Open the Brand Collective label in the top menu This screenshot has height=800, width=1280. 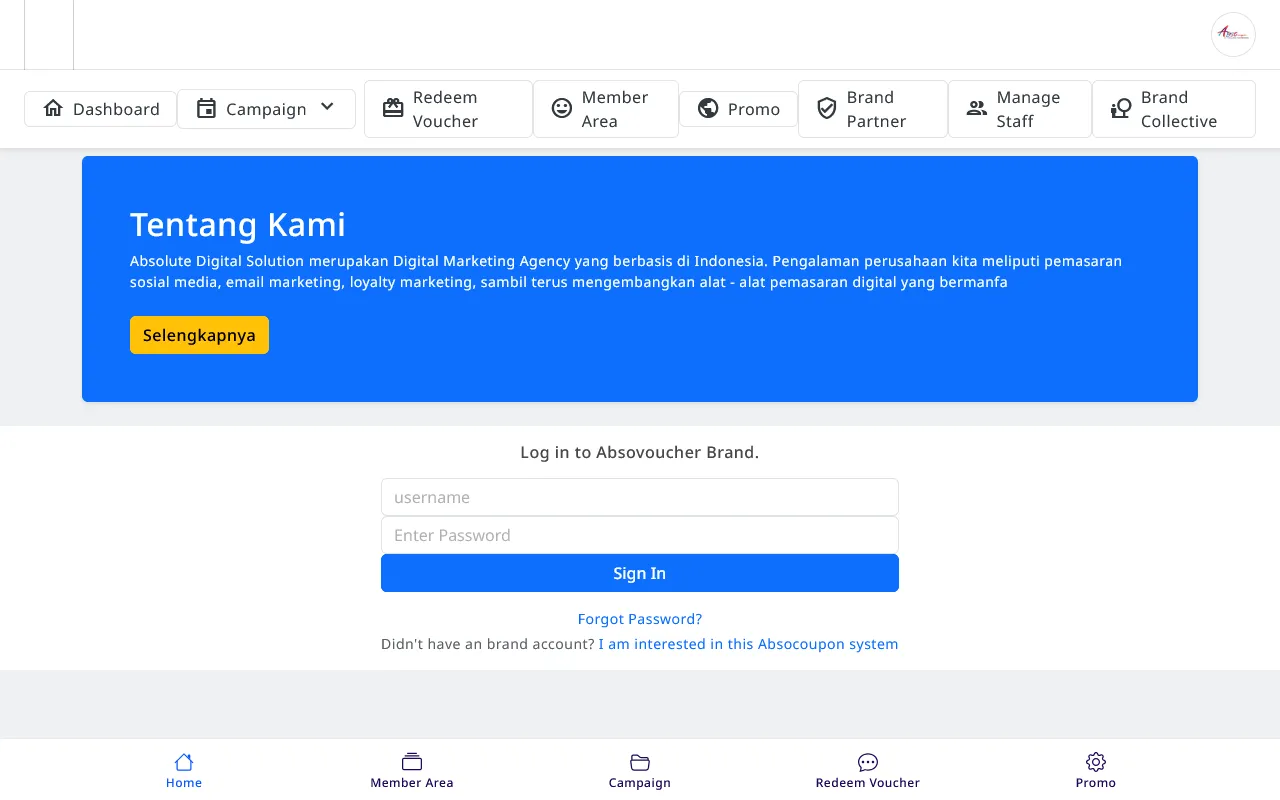point(1179,109)
